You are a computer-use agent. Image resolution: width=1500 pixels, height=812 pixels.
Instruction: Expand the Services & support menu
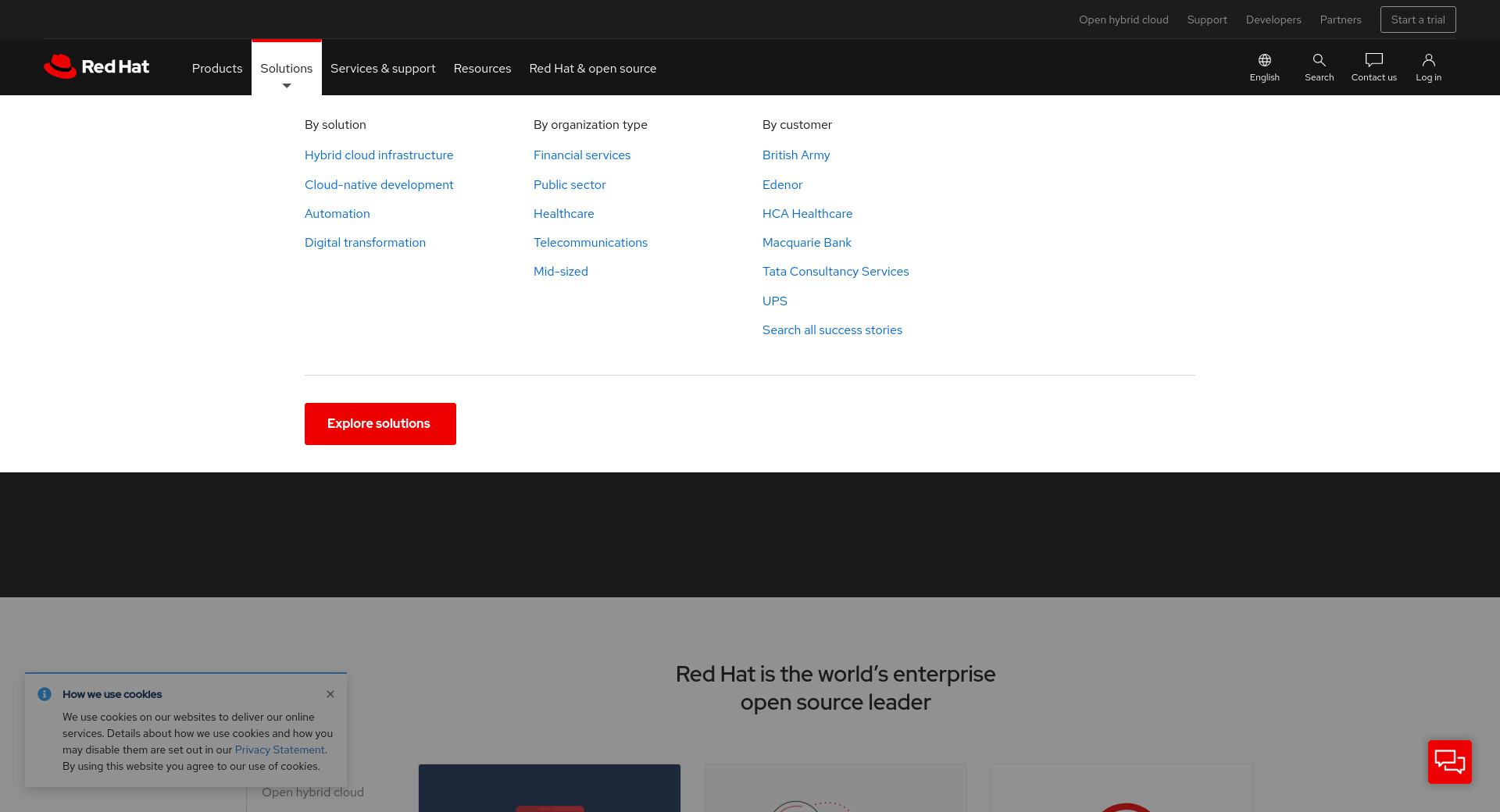click(383, 69)
